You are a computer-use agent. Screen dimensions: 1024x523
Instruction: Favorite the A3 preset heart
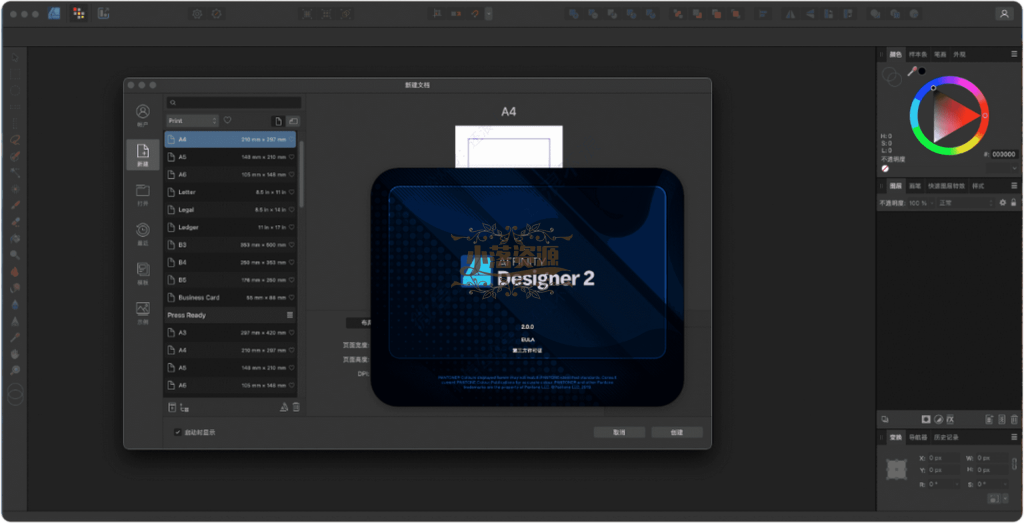(291, 333)
